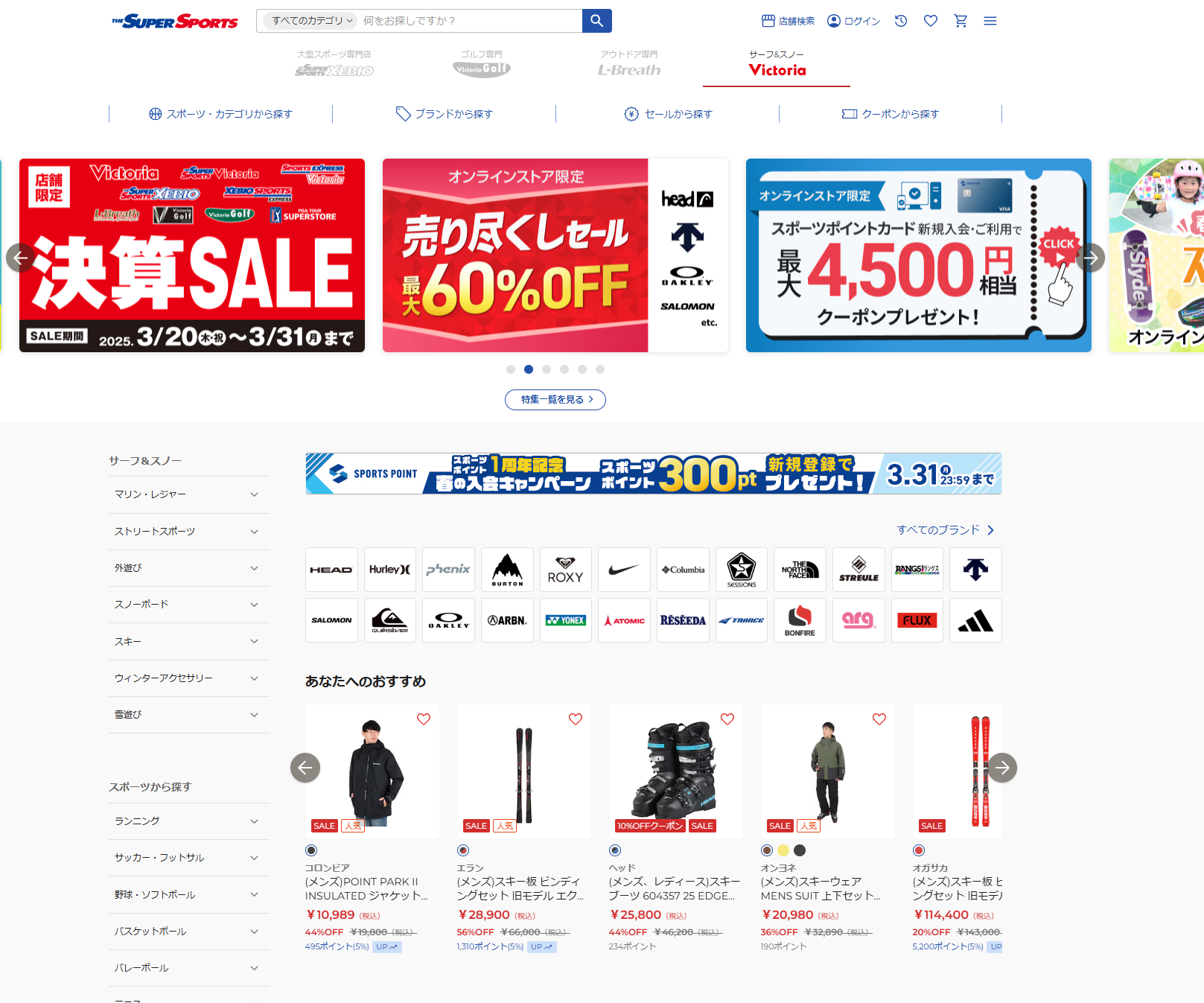Toggle heart on Head ski boots product
The height and width of the screenshot is (1003, 1204).
coord(727,719)
